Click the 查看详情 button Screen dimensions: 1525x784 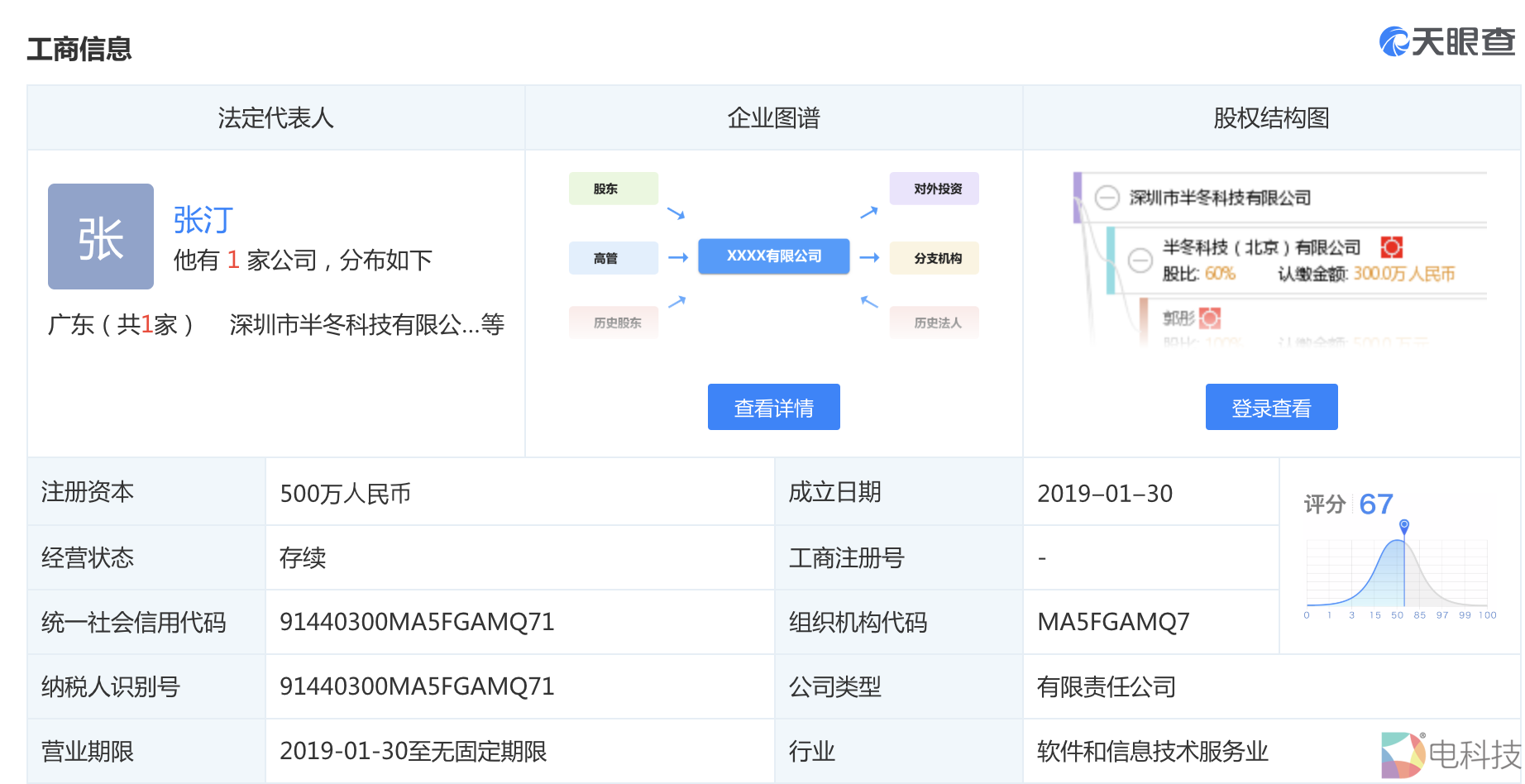(773, 407)
